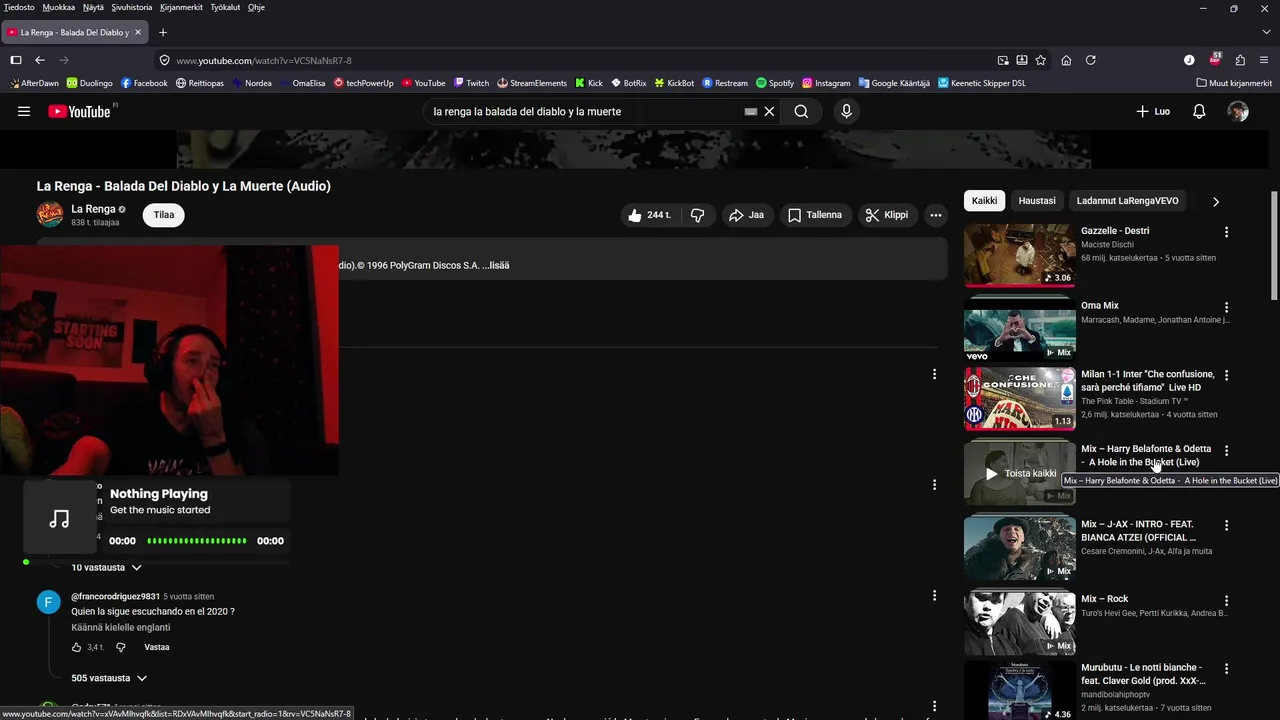The image size is (1280, 720).
Task: Save the video with Tallenna
Action: 814,215
